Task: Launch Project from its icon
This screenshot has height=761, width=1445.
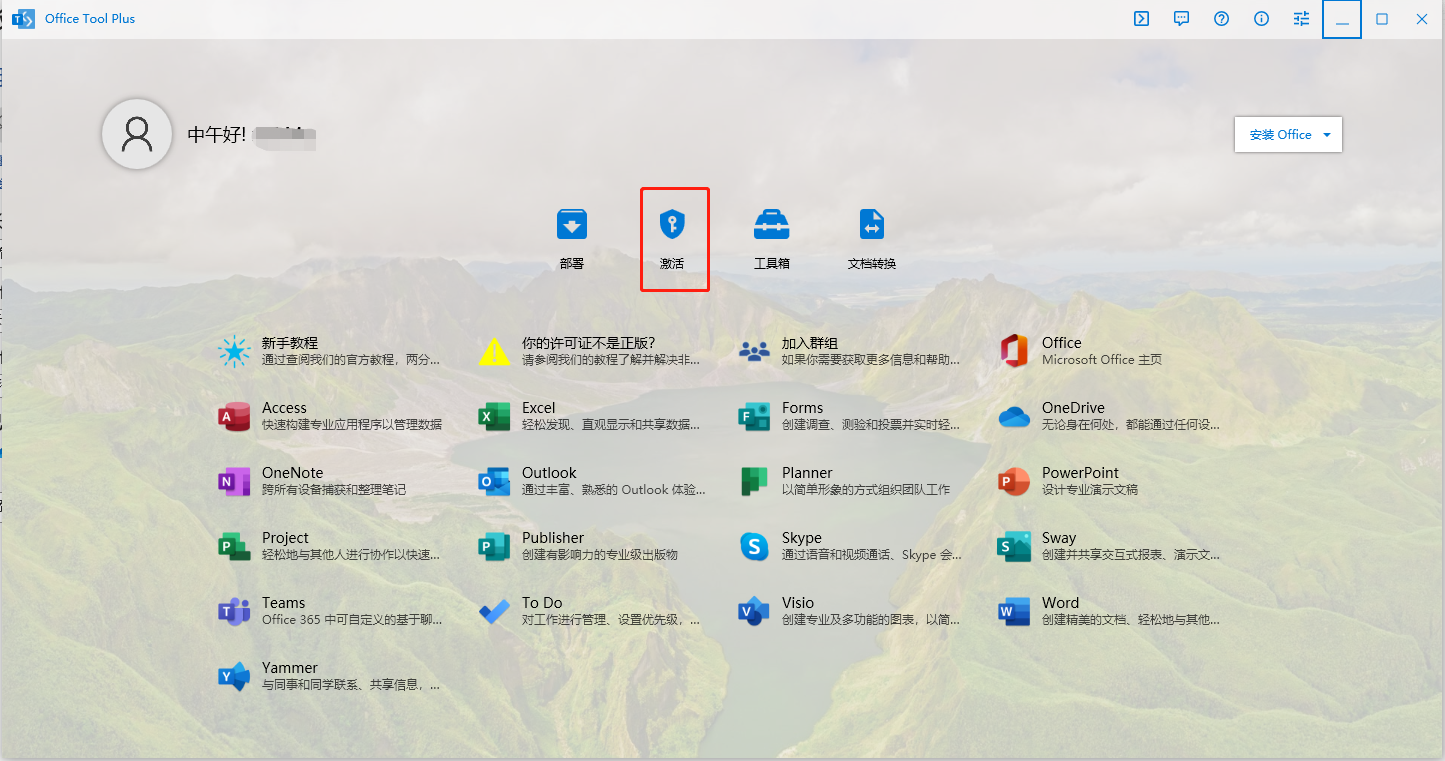Action: click(x=234, y=546)
